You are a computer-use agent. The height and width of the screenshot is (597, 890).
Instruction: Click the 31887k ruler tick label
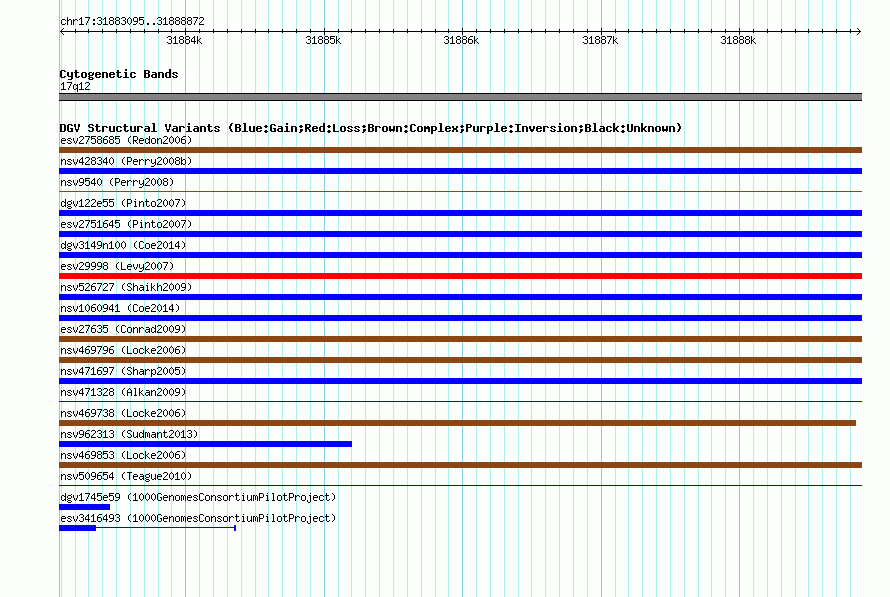(x=600, y=40)
